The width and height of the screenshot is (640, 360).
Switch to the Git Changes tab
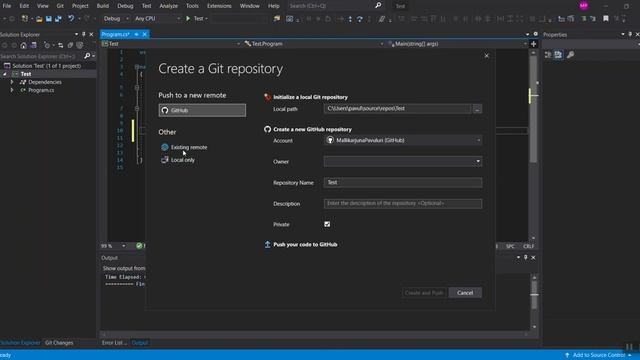[x=59, y=343]
